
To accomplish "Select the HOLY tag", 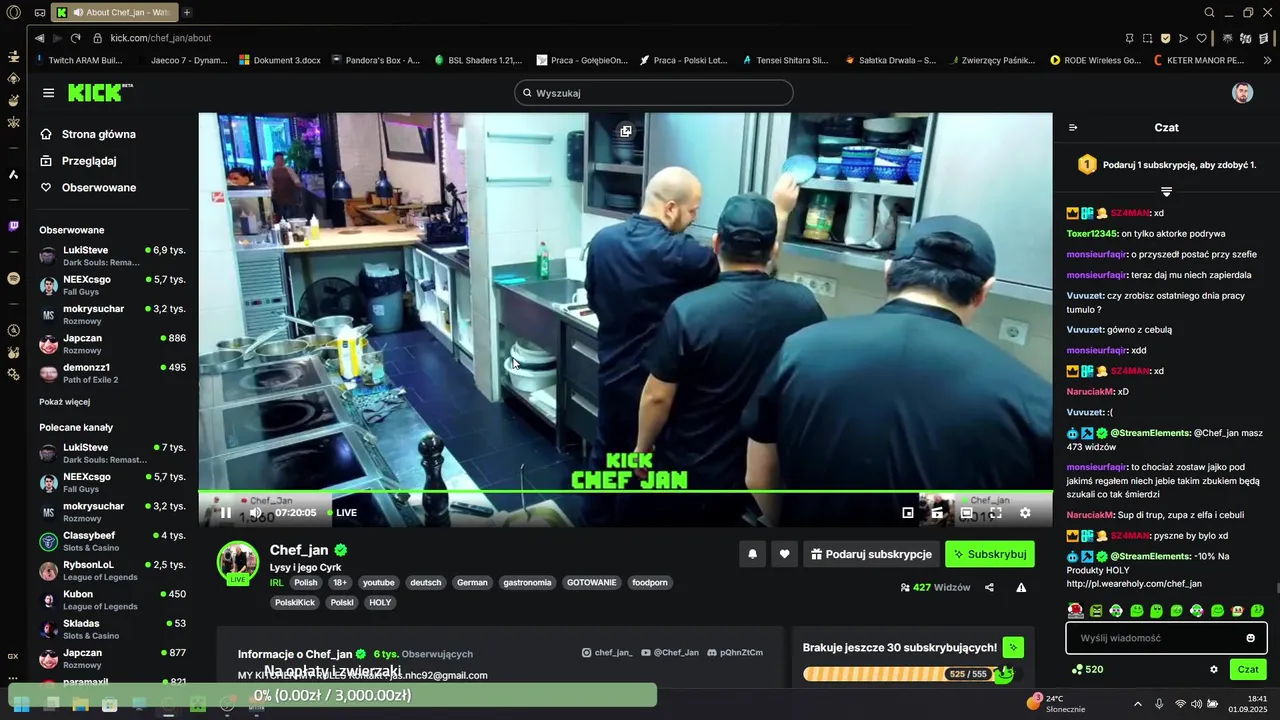I will (x=380, y=603).
